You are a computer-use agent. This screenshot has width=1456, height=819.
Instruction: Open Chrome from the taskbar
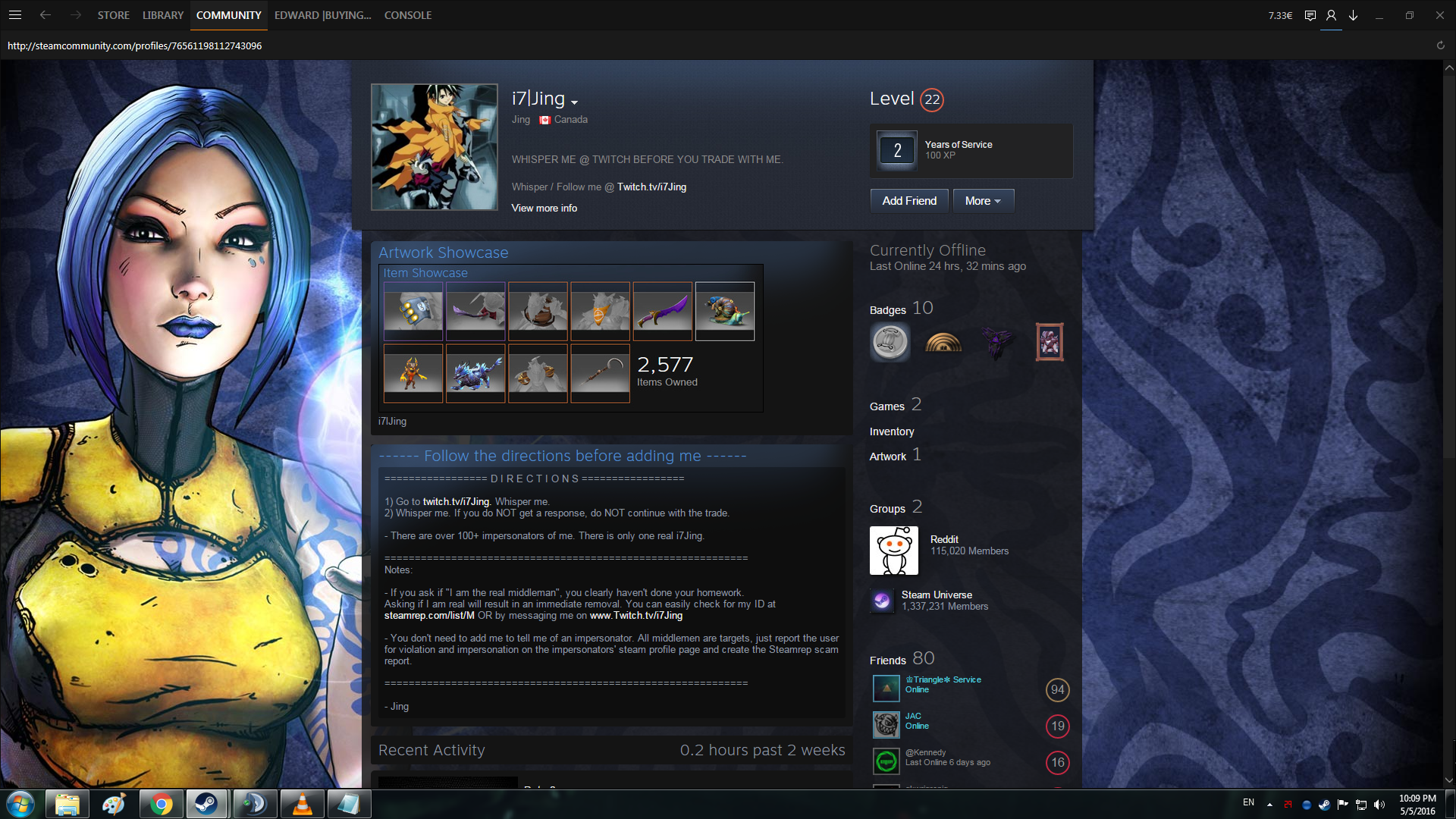(161, 804)
